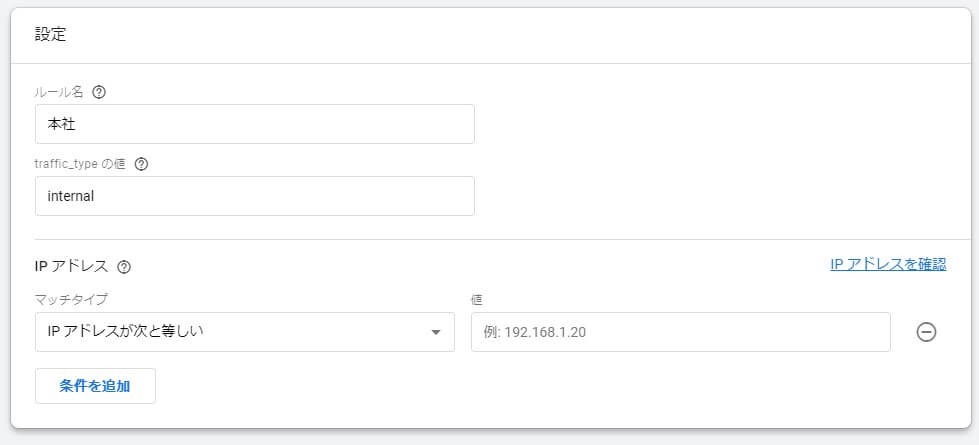Remove the condition with the minus circle icon
The height and width of the screenshot is (445, 979).
pos(926,332)
